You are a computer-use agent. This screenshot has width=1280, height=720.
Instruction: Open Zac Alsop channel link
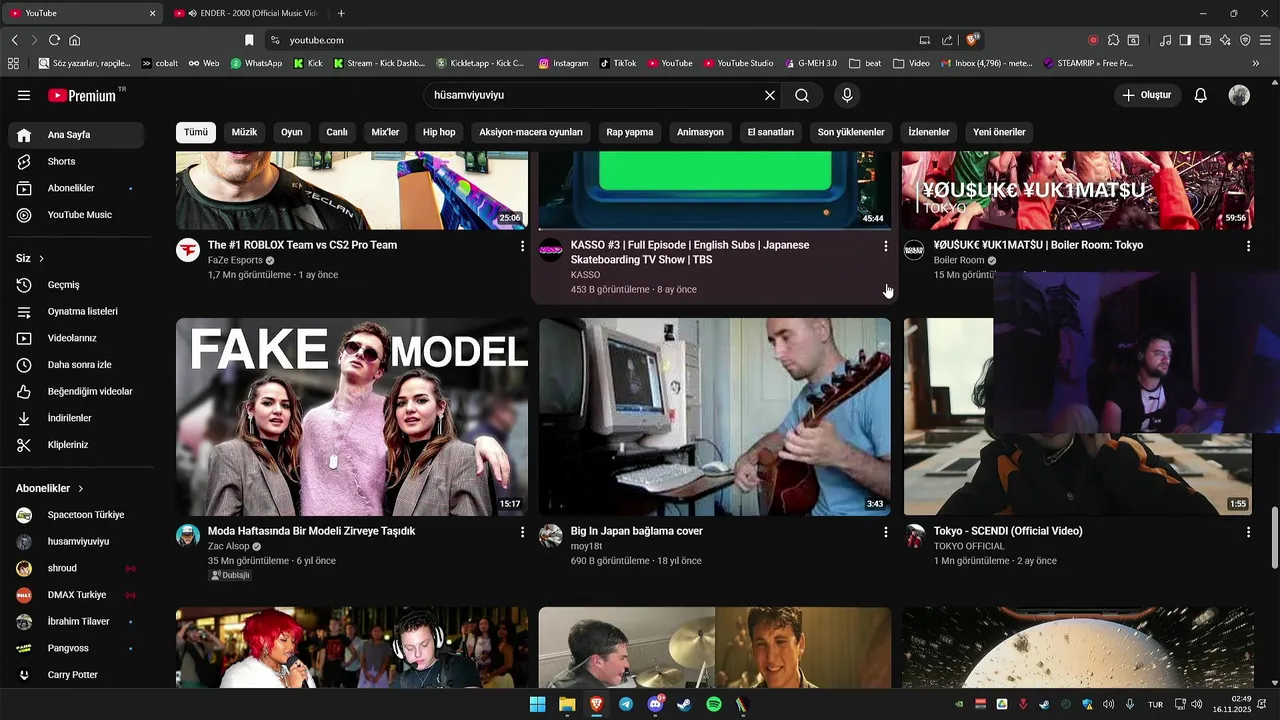click(x=229, y=547)
